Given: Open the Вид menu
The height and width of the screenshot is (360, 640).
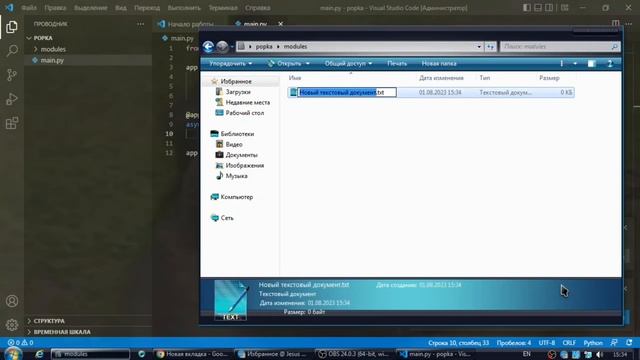Looking at the screenshot, I should click(120, 8).
